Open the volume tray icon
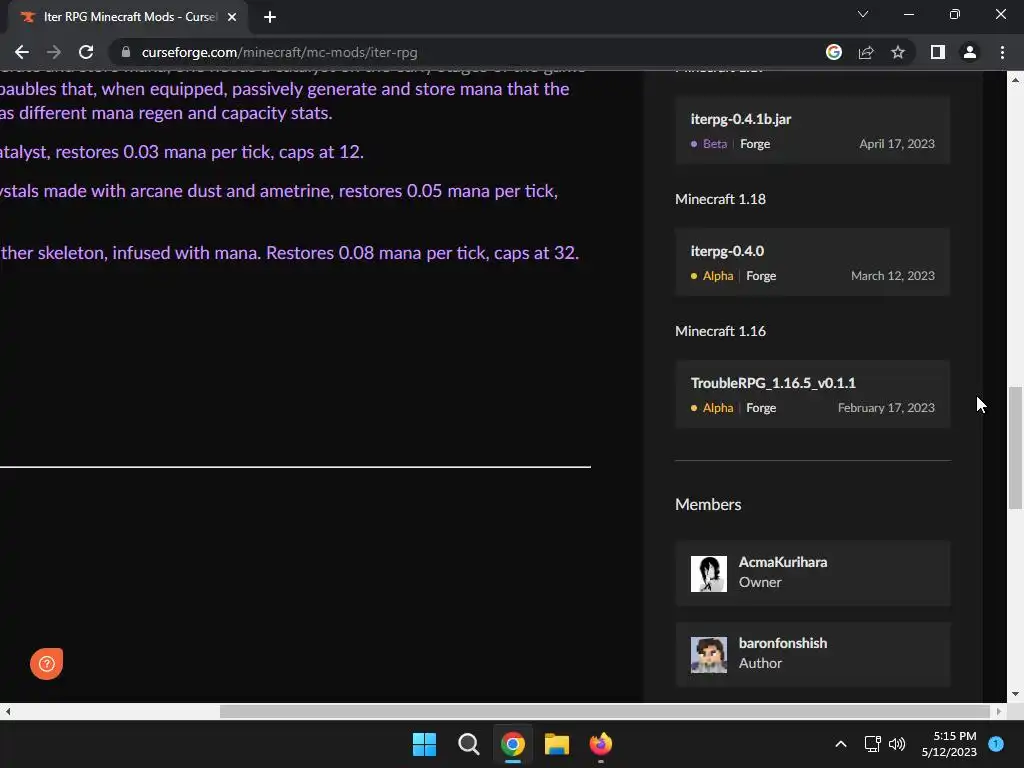 [x=897, y=744]
